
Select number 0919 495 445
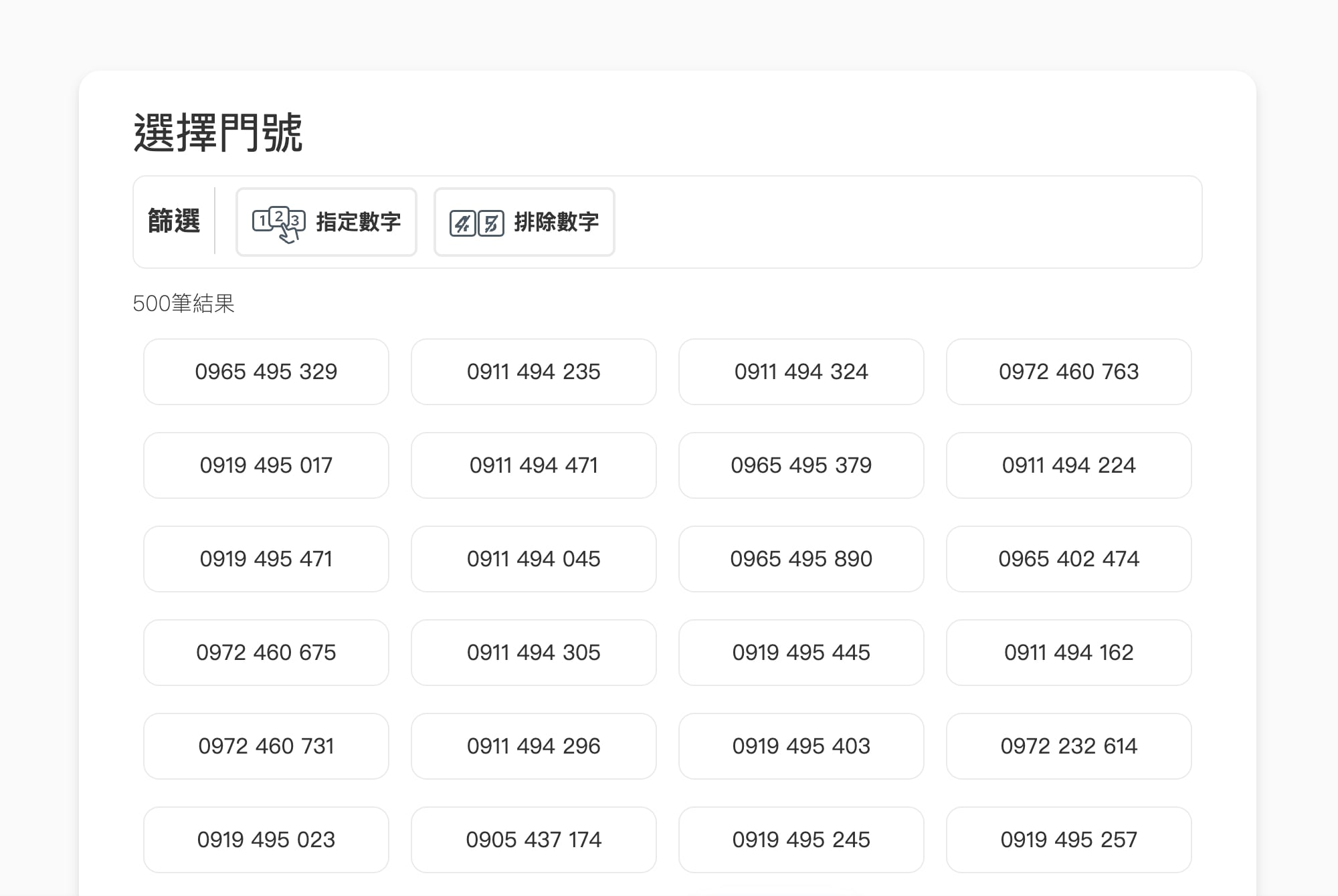[x=801, y=653]
